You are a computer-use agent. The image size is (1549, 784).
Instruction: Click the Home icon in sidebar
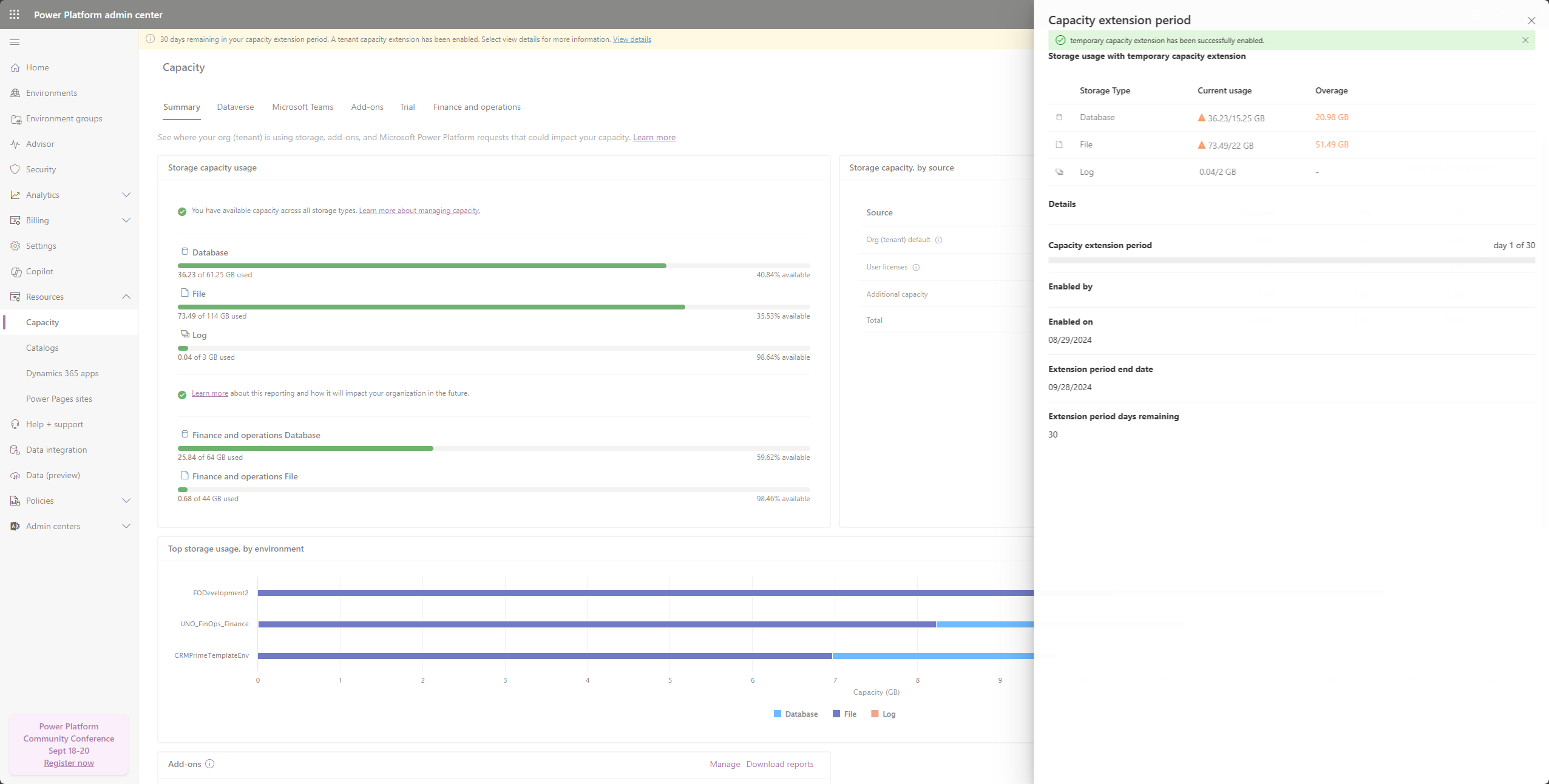15,67
